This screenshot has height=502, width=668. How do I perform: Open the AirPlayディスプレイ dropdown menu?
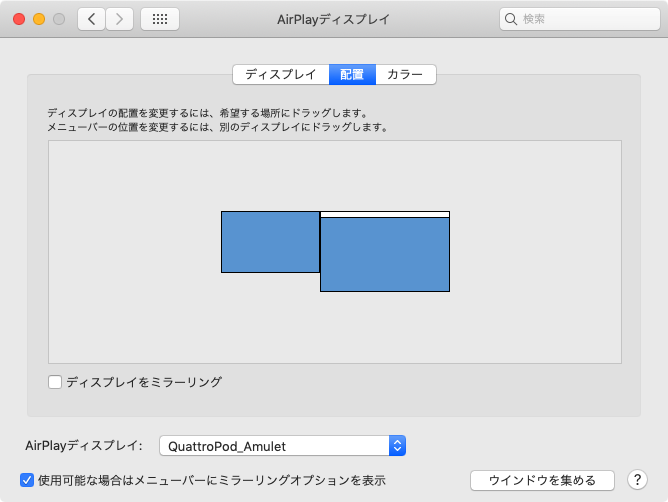click(x=282, y=446)
